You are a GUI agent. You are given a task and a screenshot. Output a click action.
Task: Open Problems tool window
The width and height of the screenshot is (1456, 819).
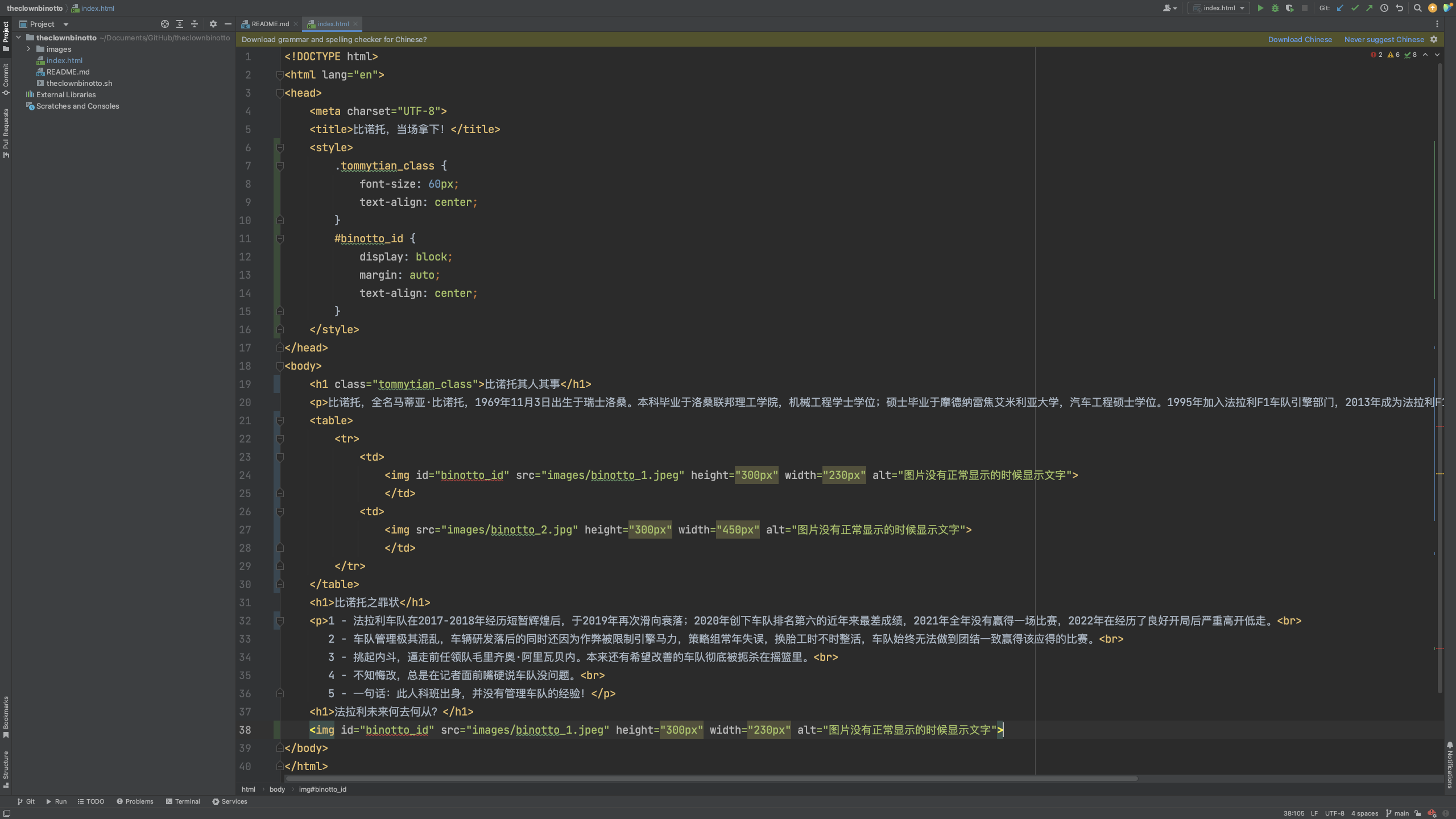coord(135,801)
